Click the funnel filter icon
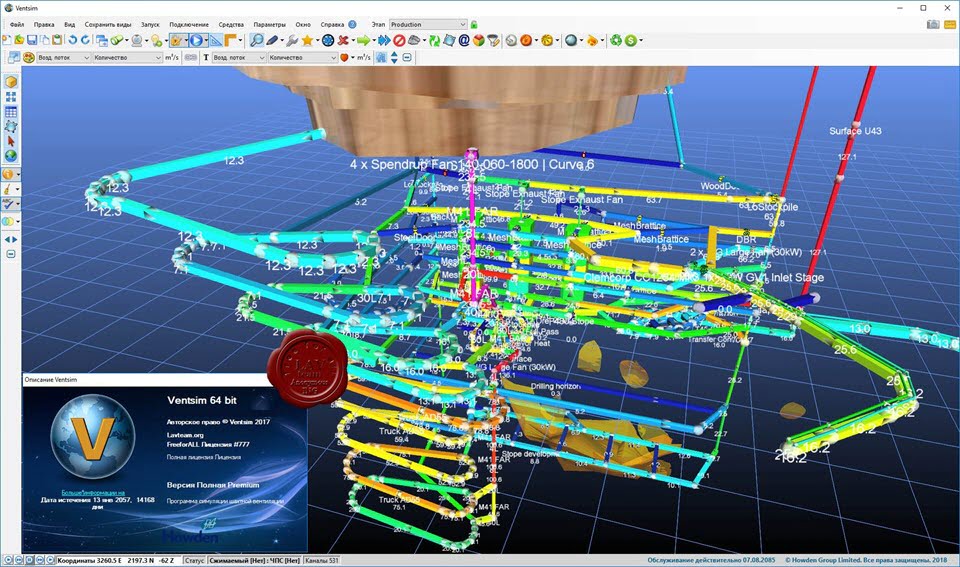This screenshot has height=567, width=960. (493, 40)
